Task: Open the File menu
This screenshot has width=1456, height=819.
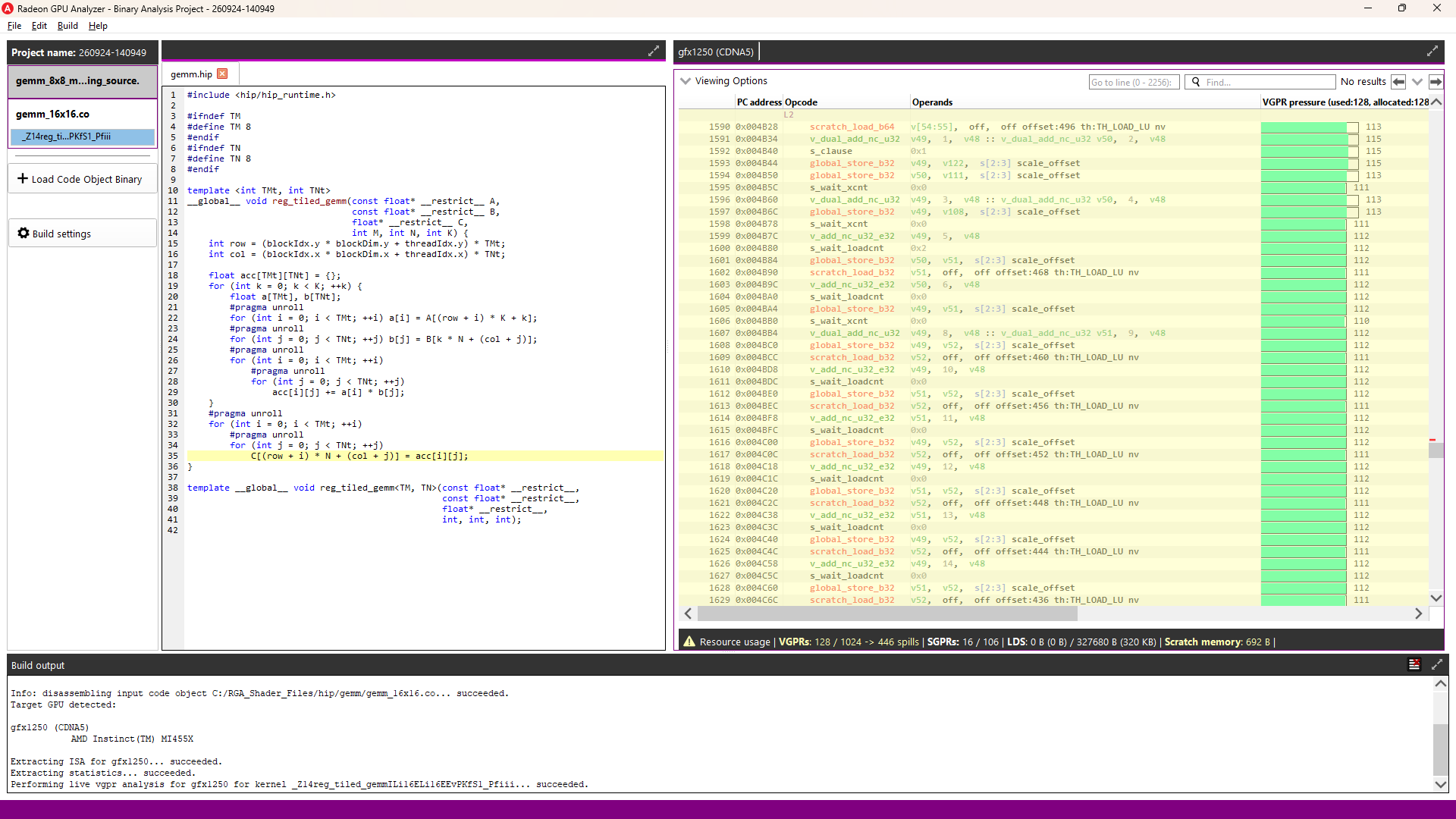Action: pyautogui.click(x=14, y=25)
